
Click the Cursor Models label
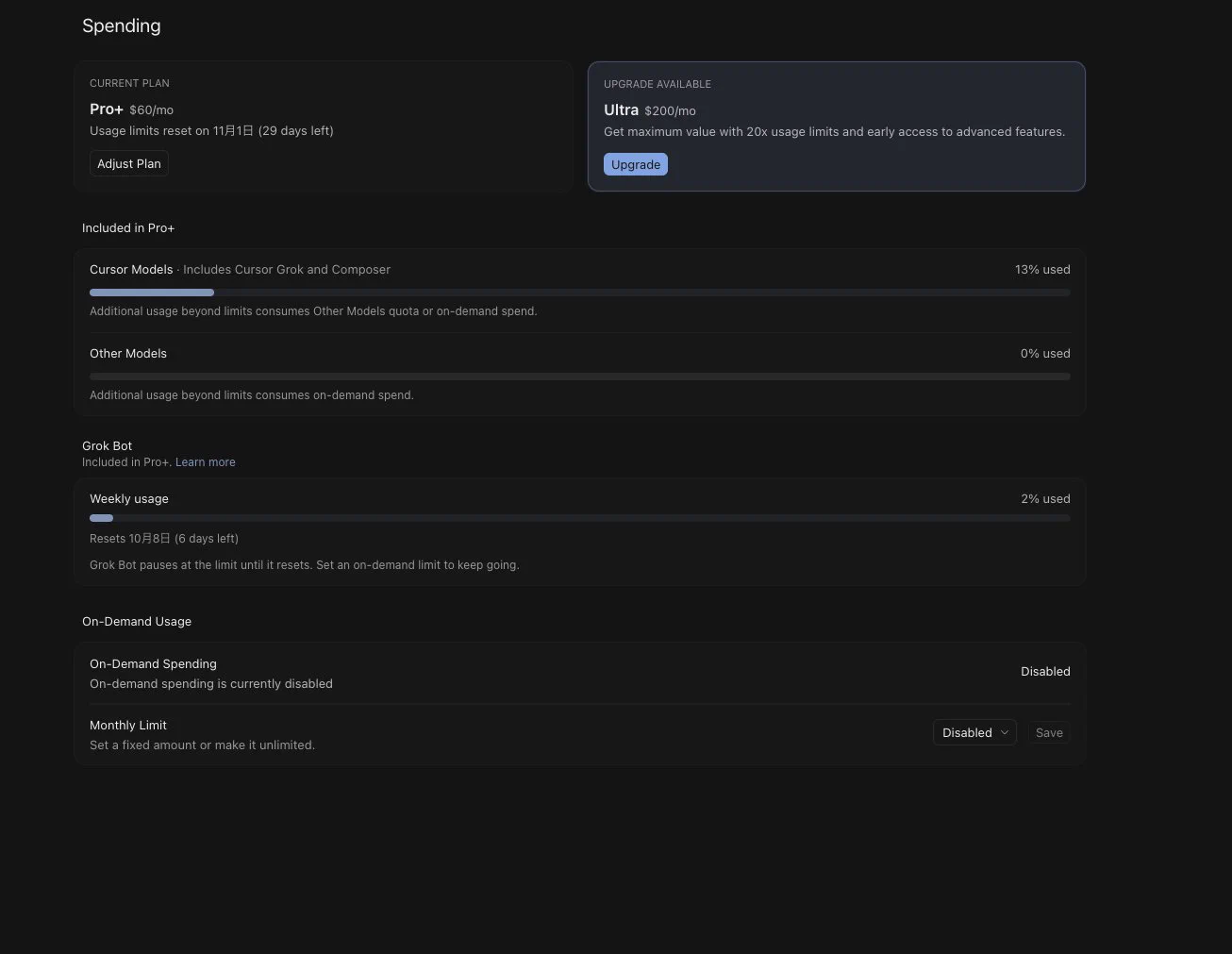point(131,270)
